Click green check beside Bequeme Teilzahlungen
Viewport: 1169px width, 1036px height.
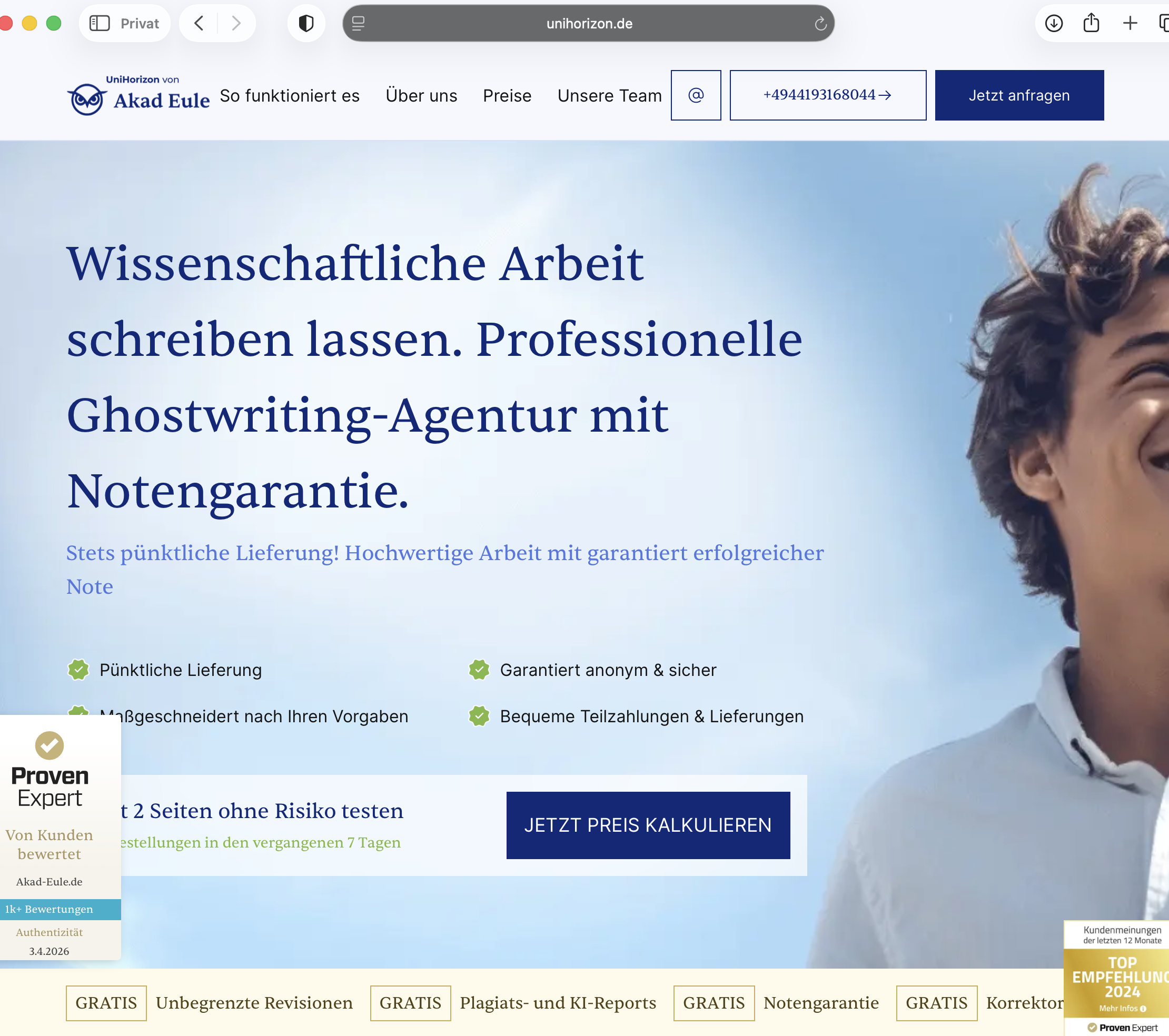pyautogui.click(x=479, y=716)
